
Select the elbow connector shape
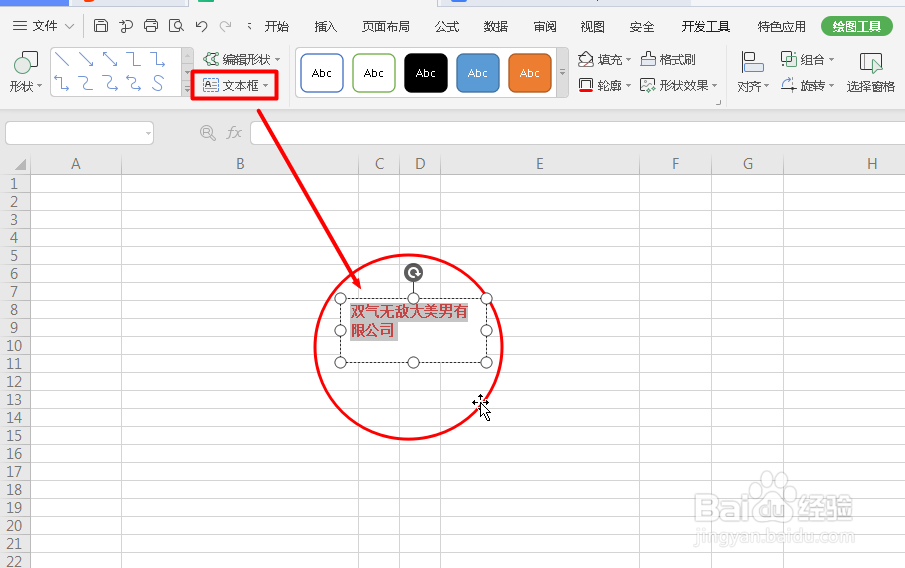tap(133, 59)
